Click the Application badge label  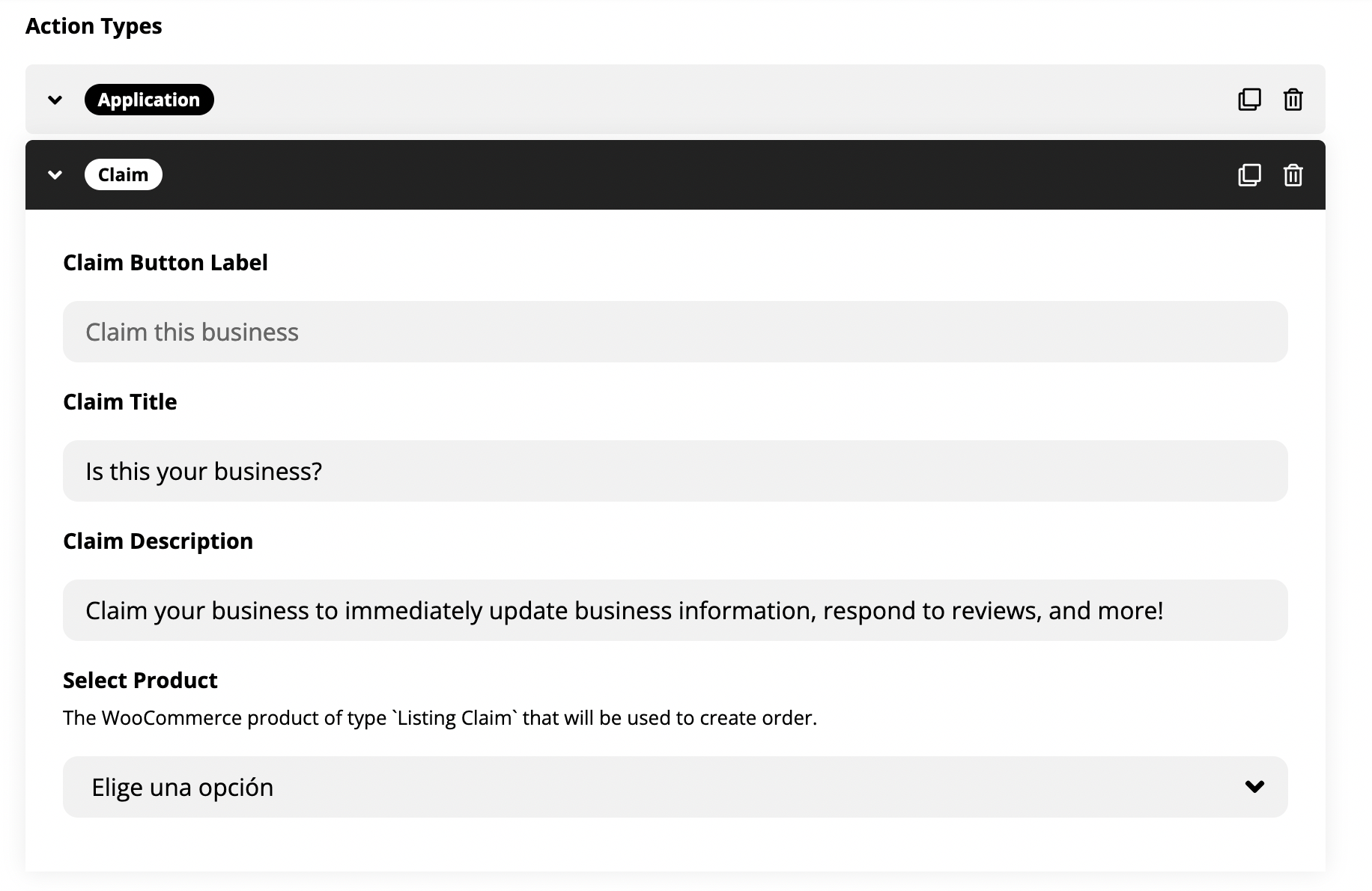pos(149,100)
